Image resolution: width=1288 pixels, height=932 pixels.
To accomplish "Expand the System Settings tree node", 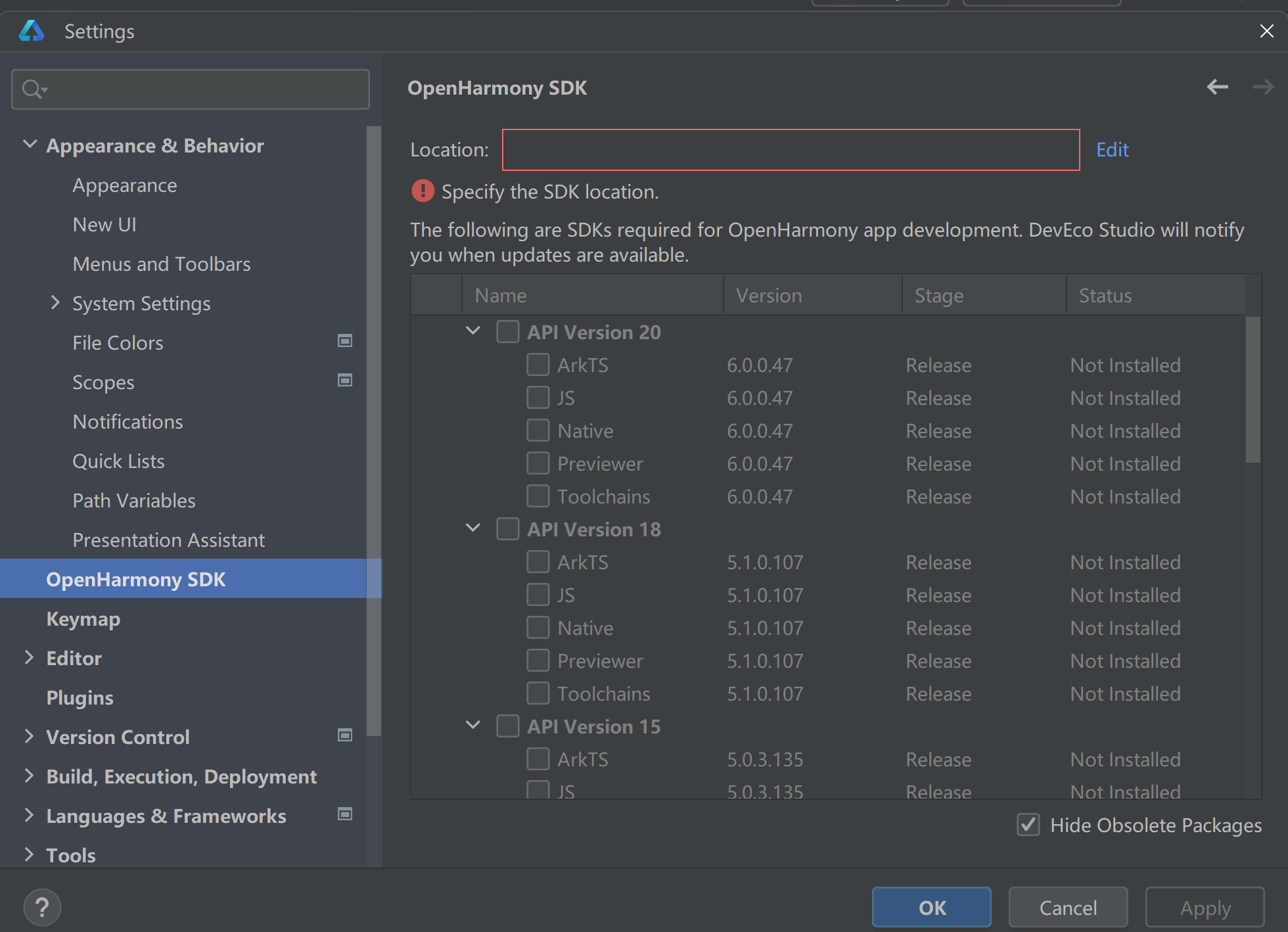I will [x=55, y=303].
